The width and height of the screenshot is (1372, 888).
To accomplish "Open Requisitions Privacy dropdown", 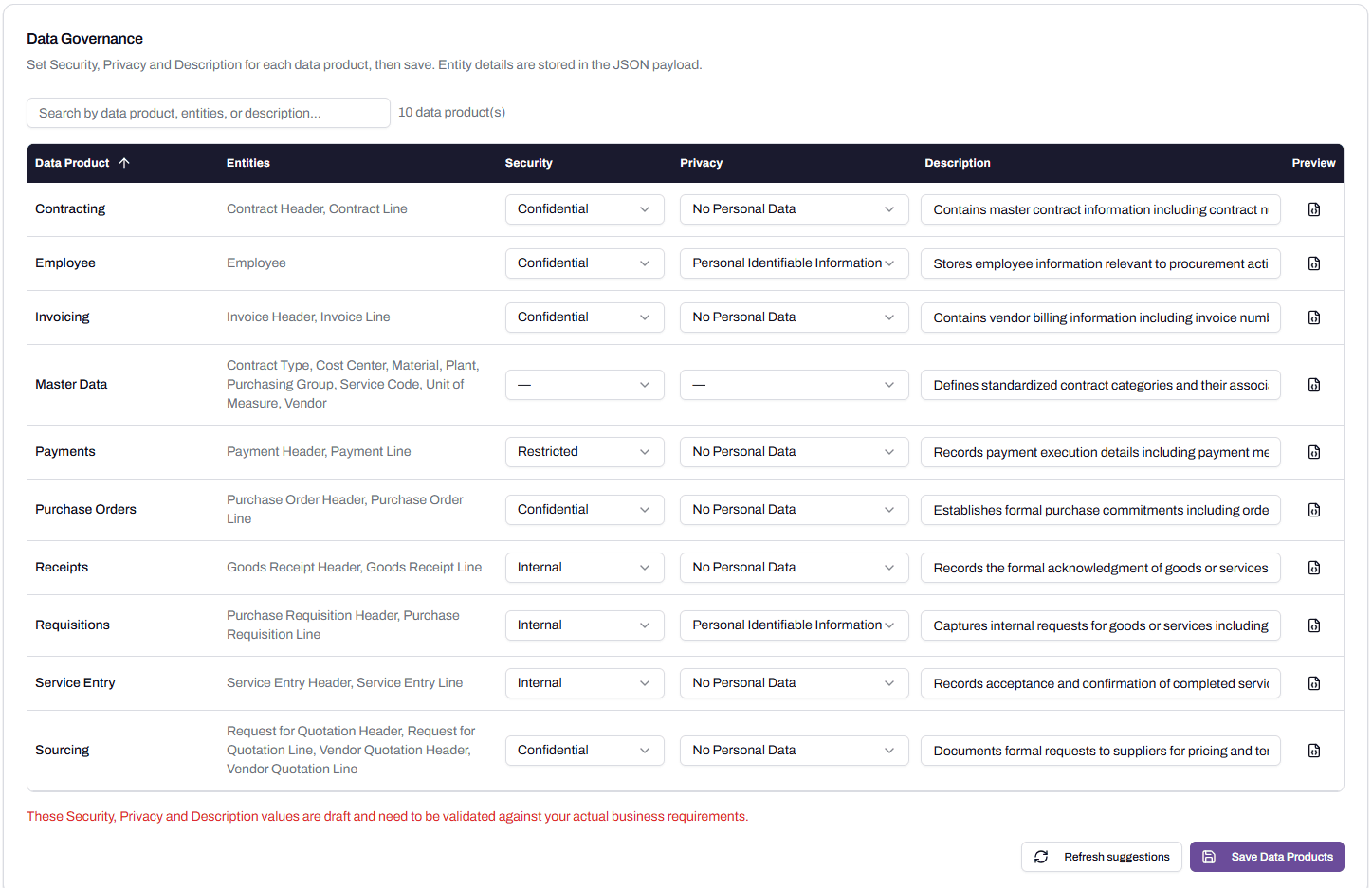I will click(x=794, y=625).
